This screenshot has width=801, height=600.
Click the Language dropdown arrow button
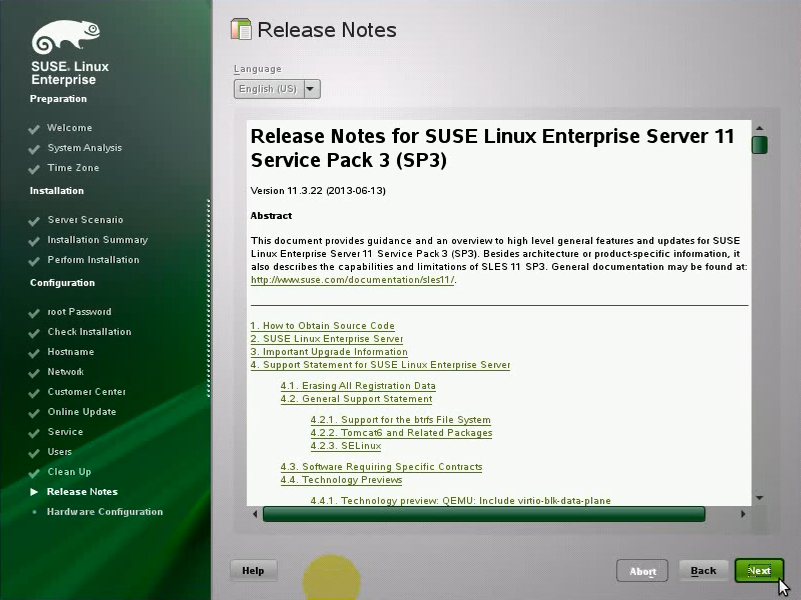312,89
